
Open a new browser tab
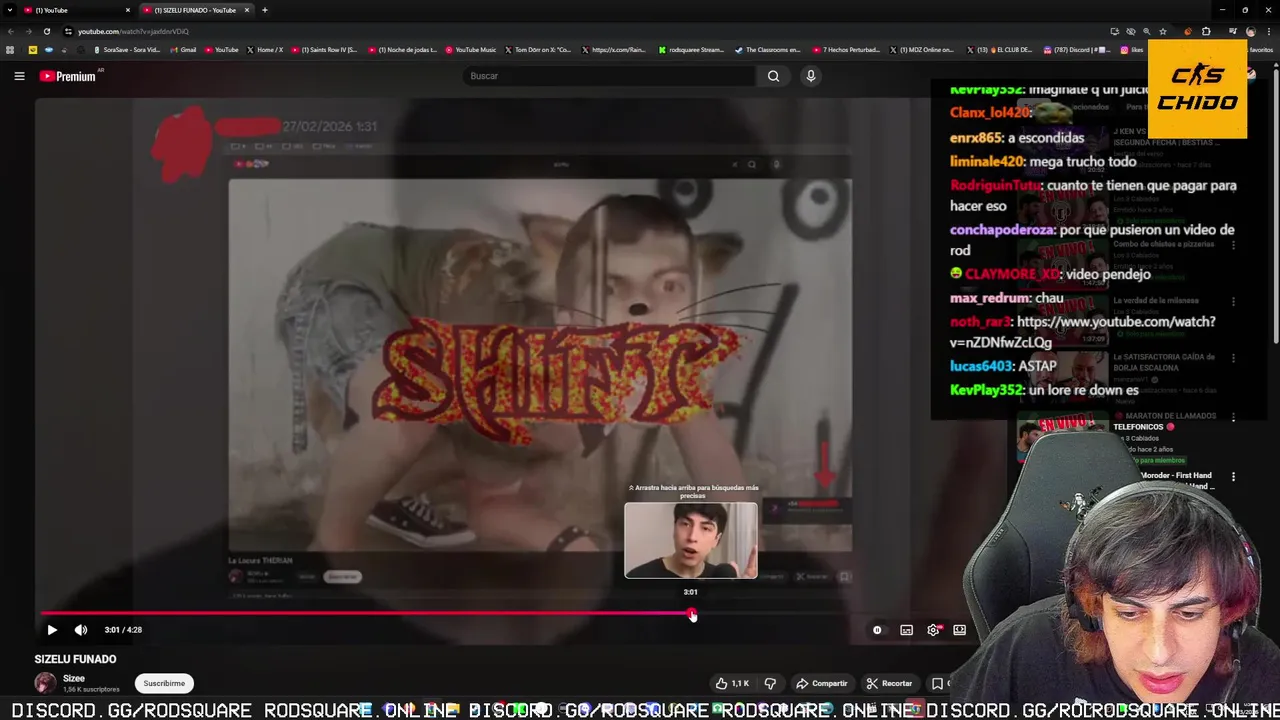pyautogui.click(x=264, y=10)
